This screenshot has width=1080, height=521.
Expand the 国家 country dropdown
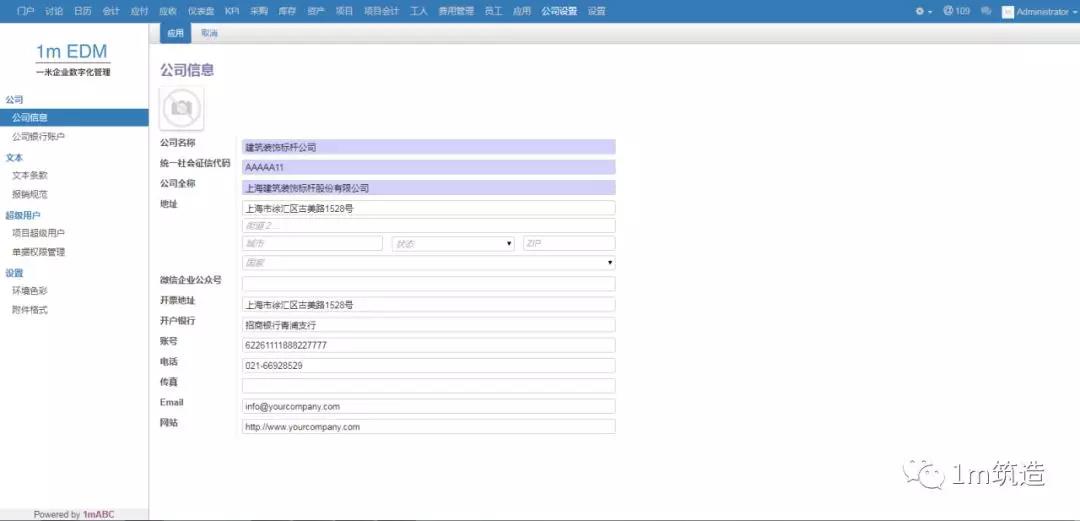pyautogui.click(x=428, y=262)
